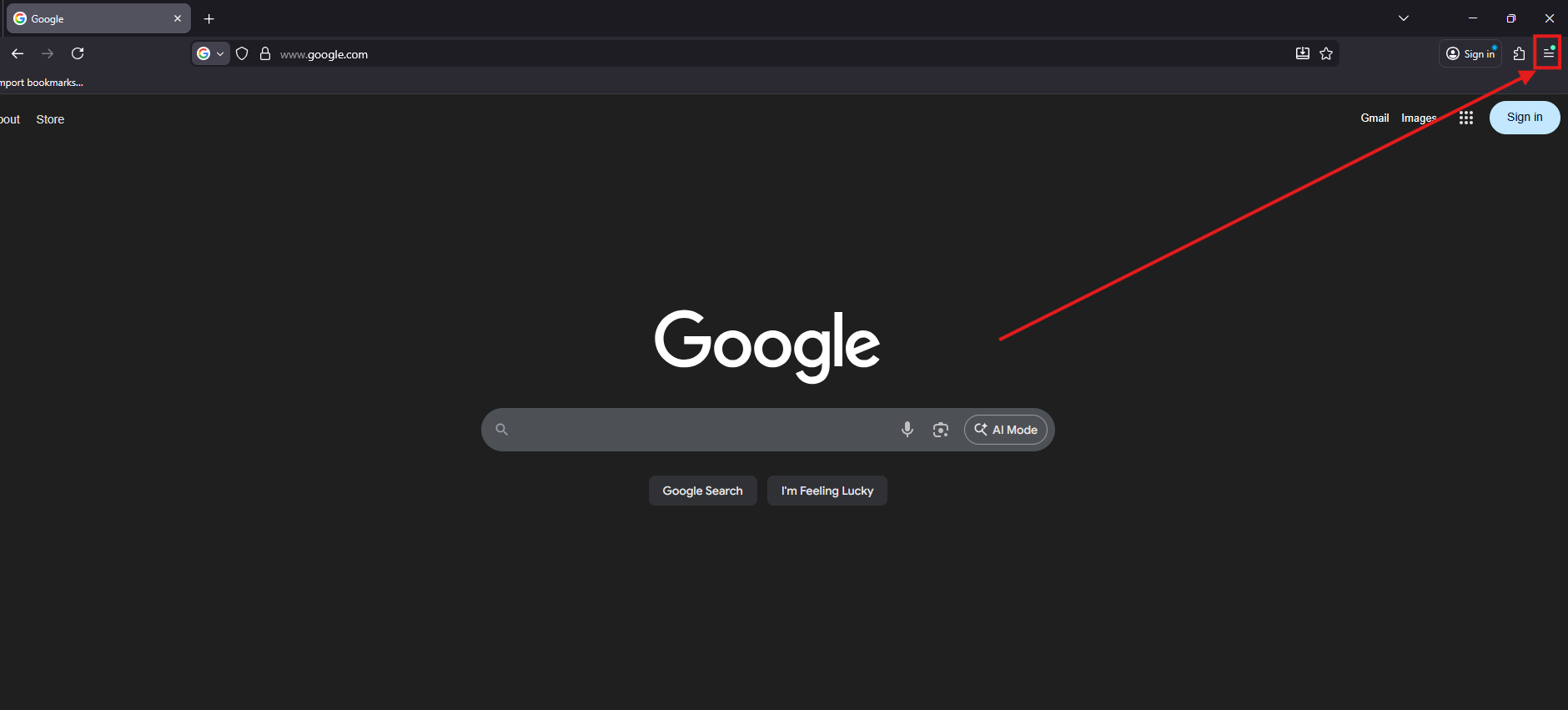Bookmark this page with the star icon
Image resolution: width=1568 pixels, height=710 pixels.
[1326, 53]
